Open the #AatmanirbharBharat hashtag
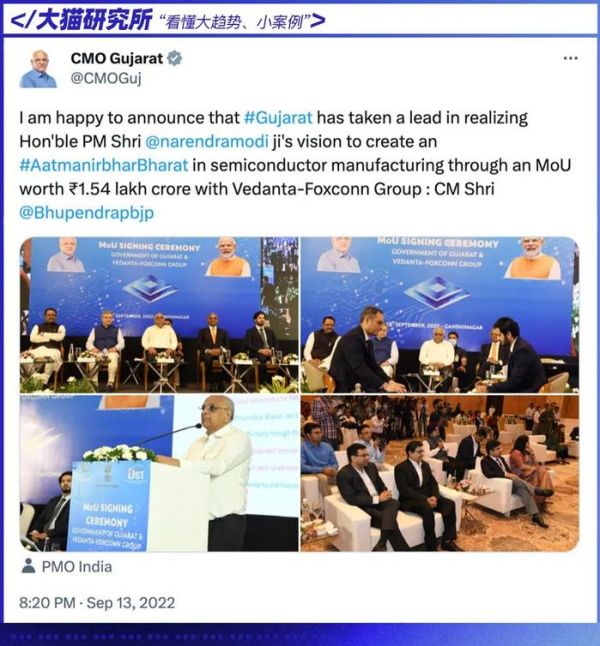This screenshot has width=600, height=646. click(x=103, y=165)
